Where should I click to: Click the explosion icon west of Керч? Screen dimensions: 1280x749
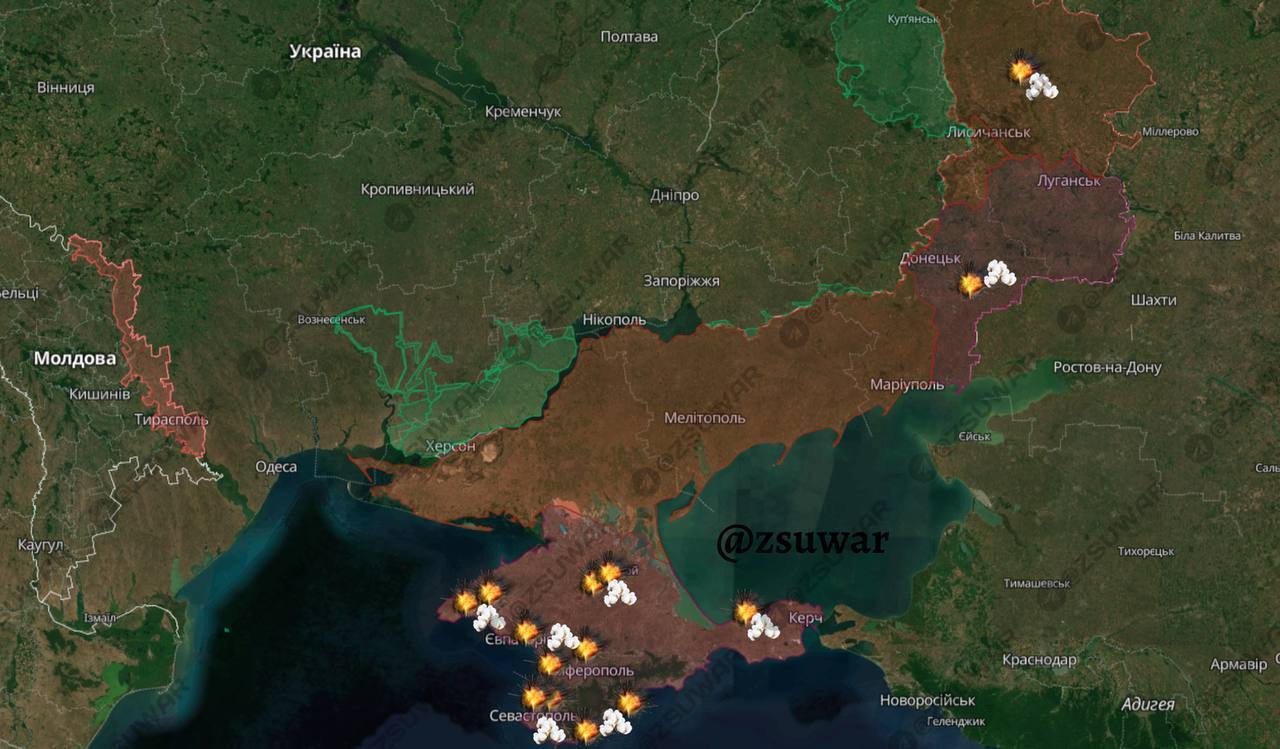click(745, 611)
